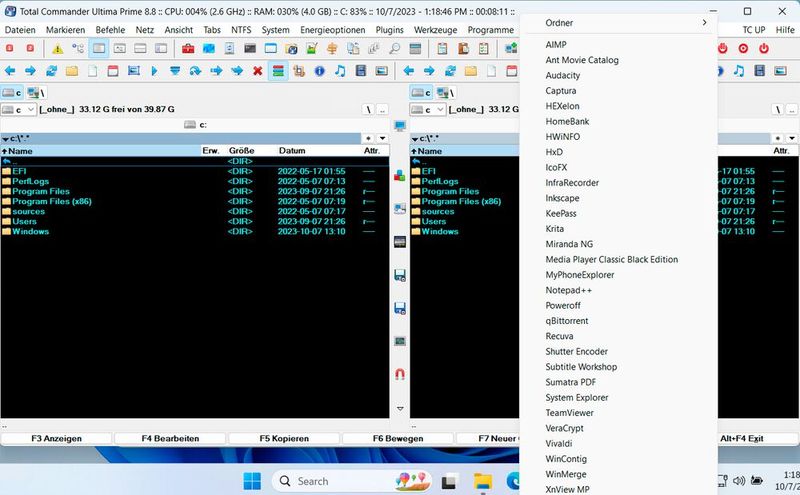Image resolution: width=800 pixels, height=495 pixels.
Task: Open the Energieoptionen menu
Action: pos(333,30)
